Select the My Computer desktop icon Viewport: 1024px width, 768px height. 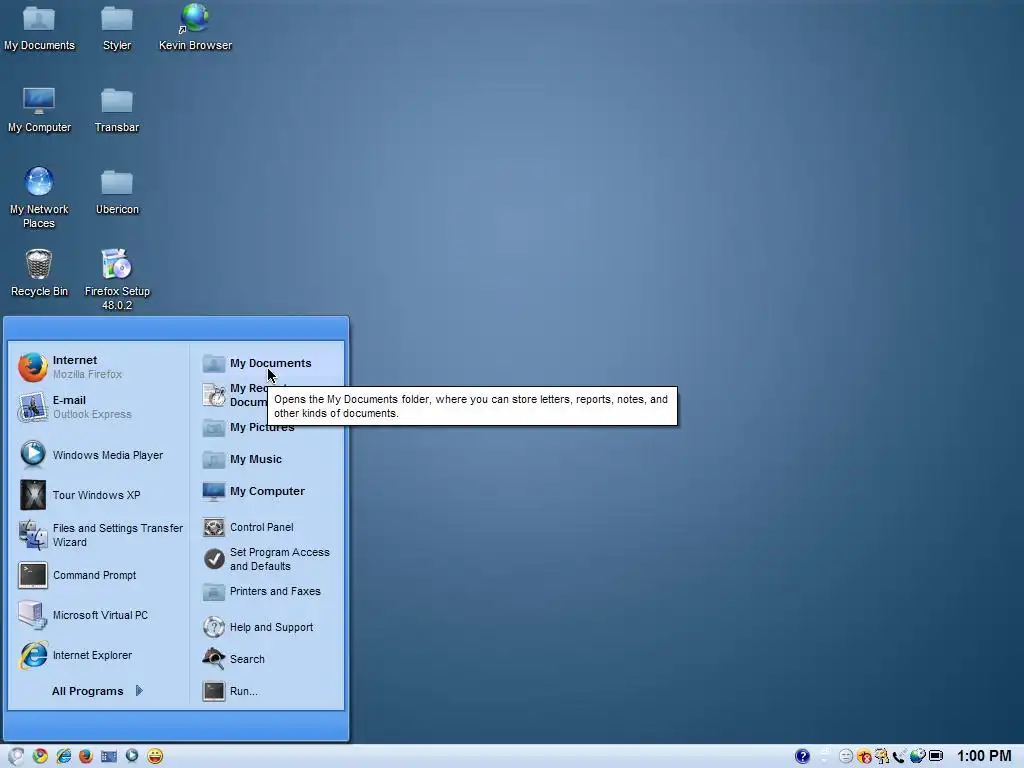(39, 110)
